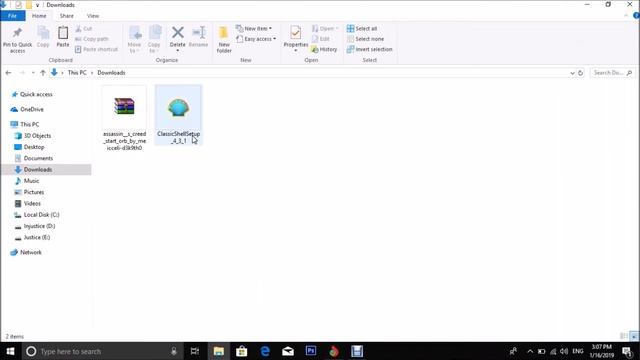Go up one folder level
Viewport: 640px width, 360px height.
43,73
